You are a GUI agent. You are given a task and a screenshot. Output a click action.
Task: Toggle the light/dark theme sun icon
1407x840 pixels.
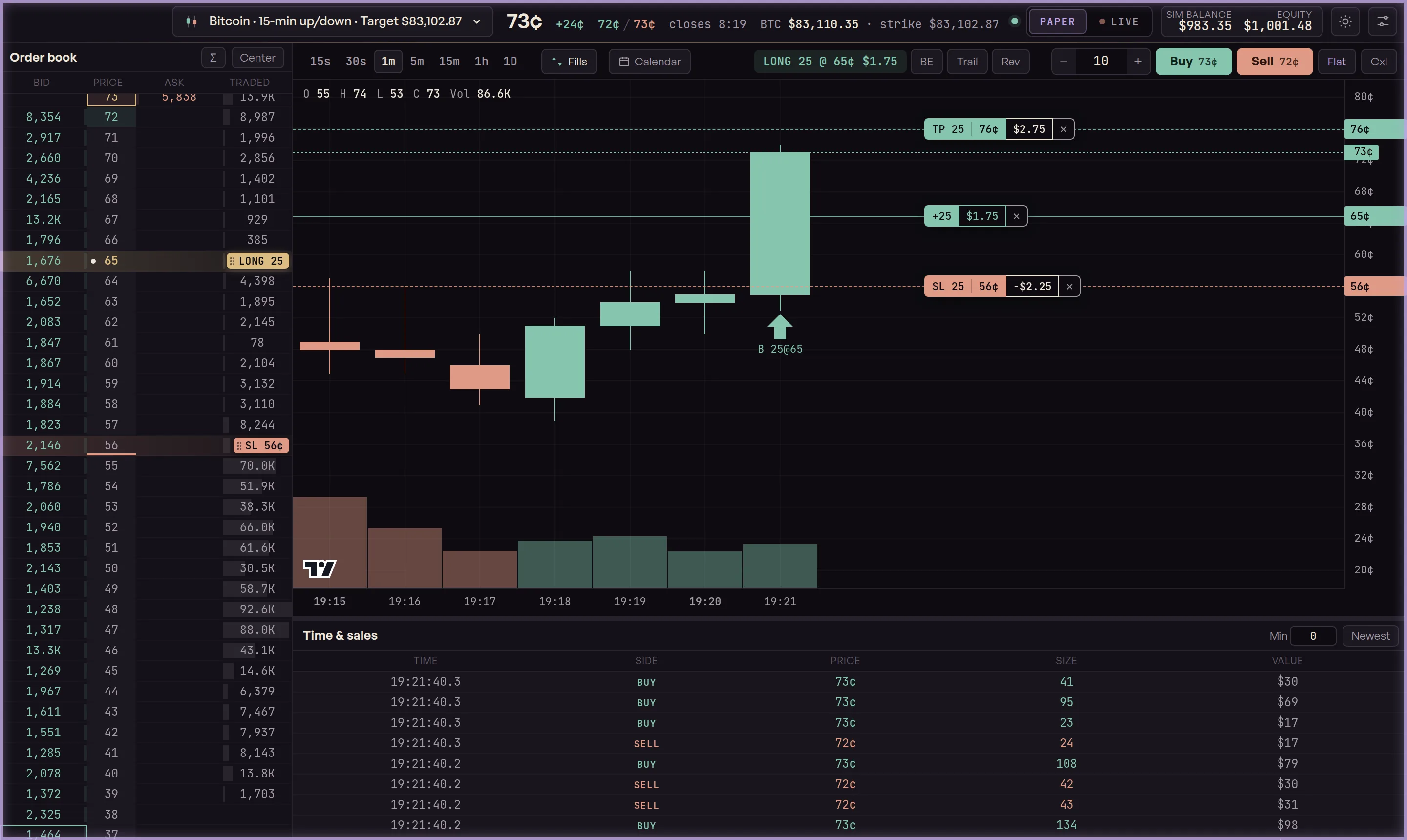(1345, 21)
